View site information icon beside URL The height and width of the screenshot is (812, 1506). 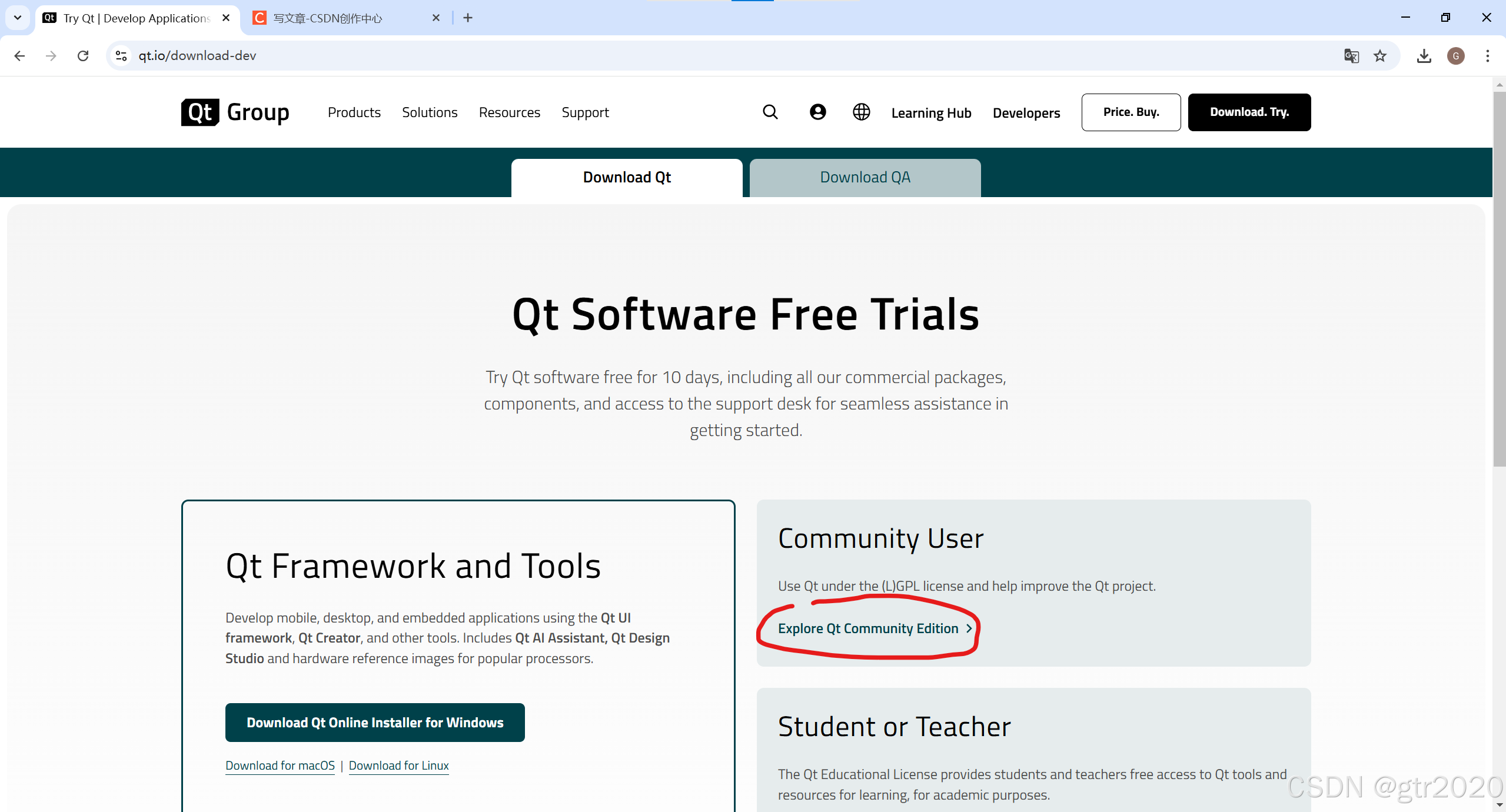[121, 56]
